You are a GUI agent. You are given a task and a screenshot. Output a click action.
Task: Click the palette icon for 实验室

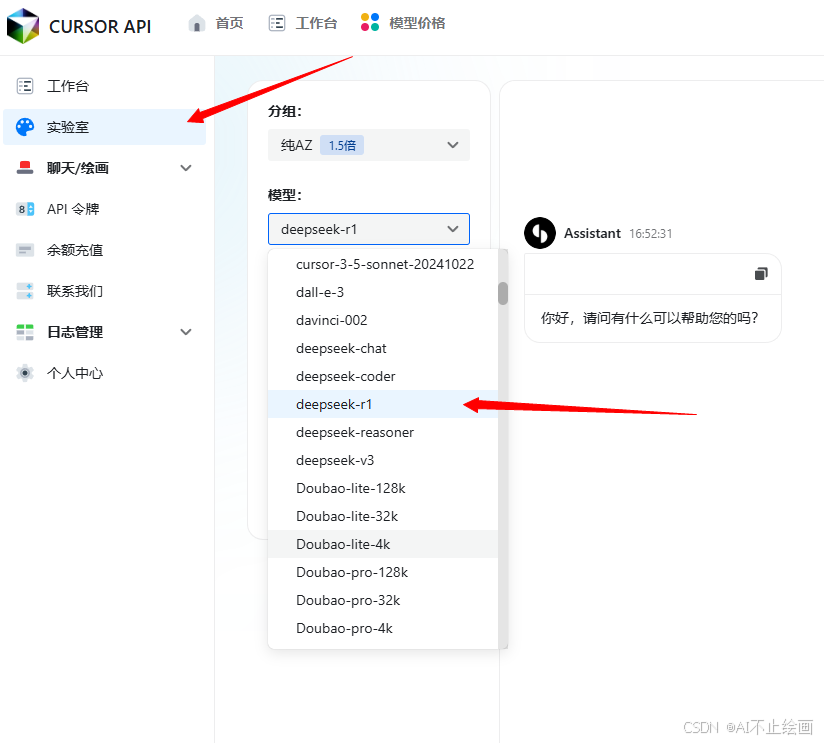click(25, 127)
